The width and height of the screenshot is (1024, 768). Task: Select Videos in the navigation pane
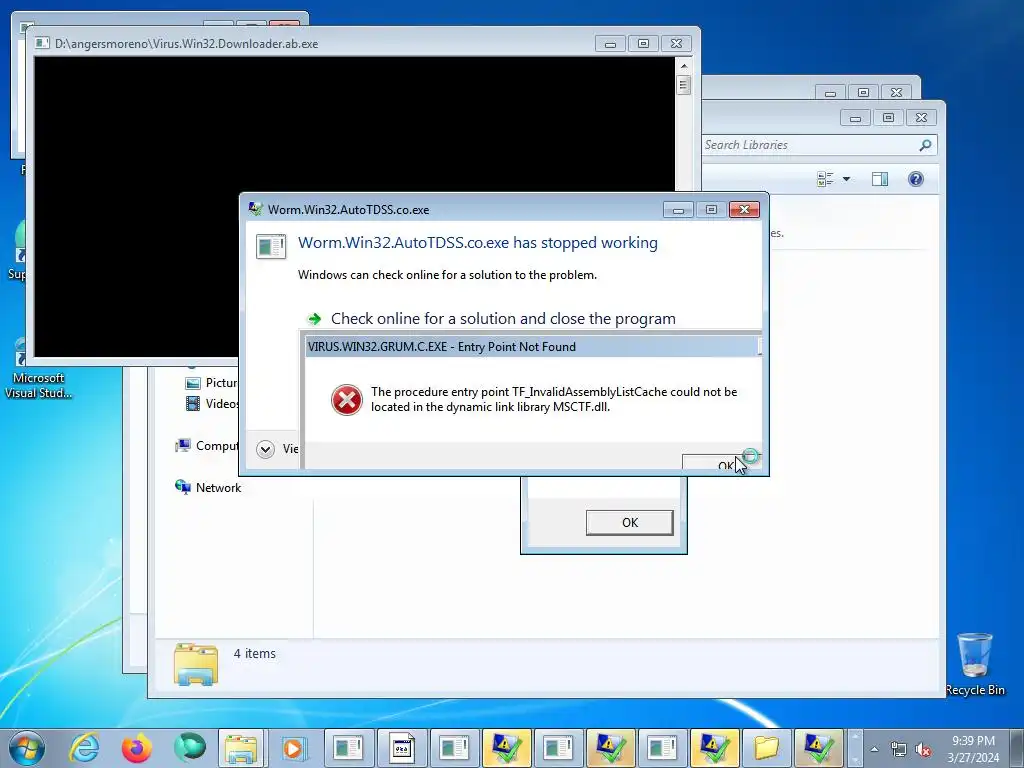pyautogui.click(x=212, y=404)
